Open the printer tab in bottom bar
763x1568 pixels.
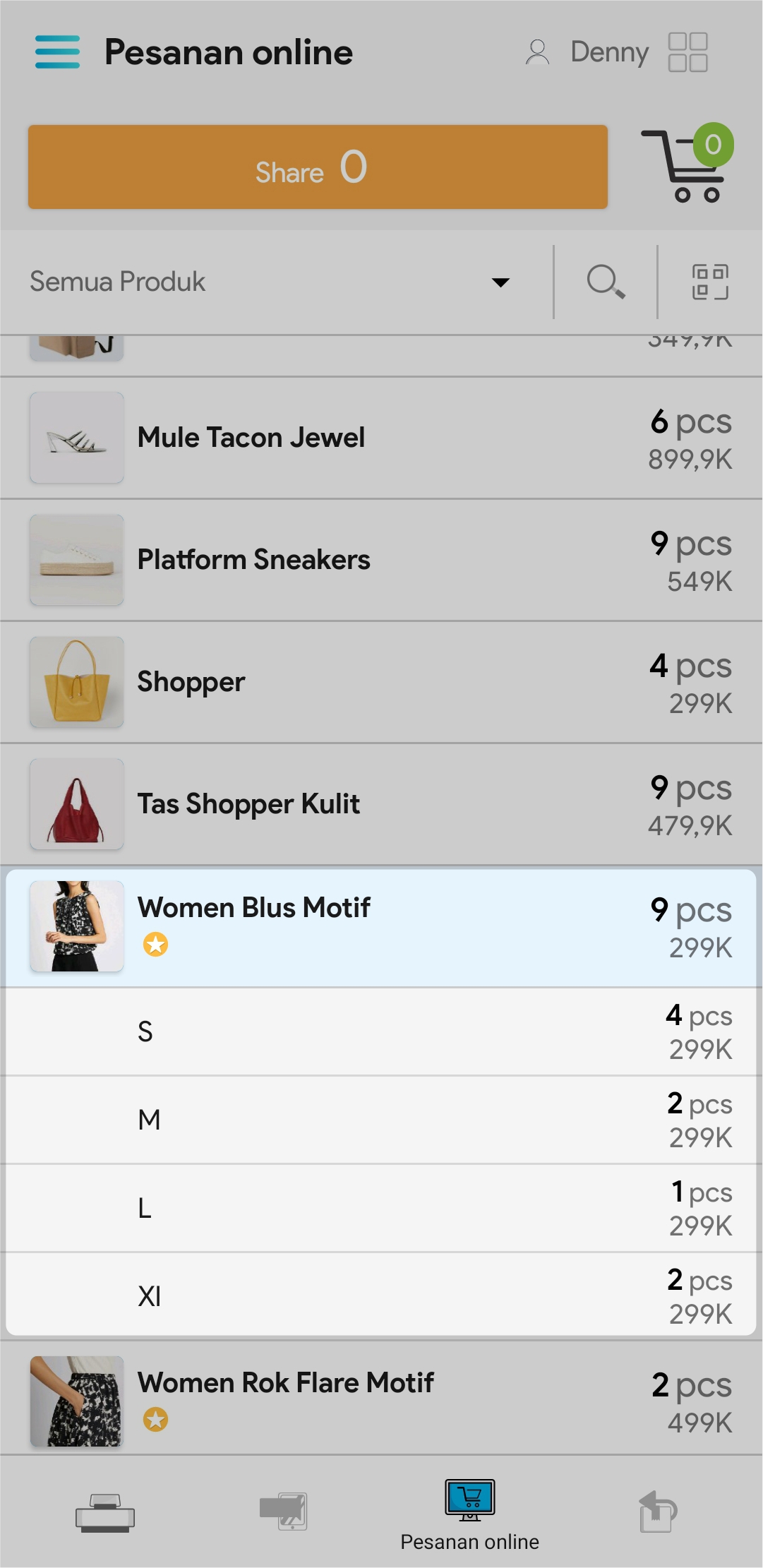[x=105, y=1512]
